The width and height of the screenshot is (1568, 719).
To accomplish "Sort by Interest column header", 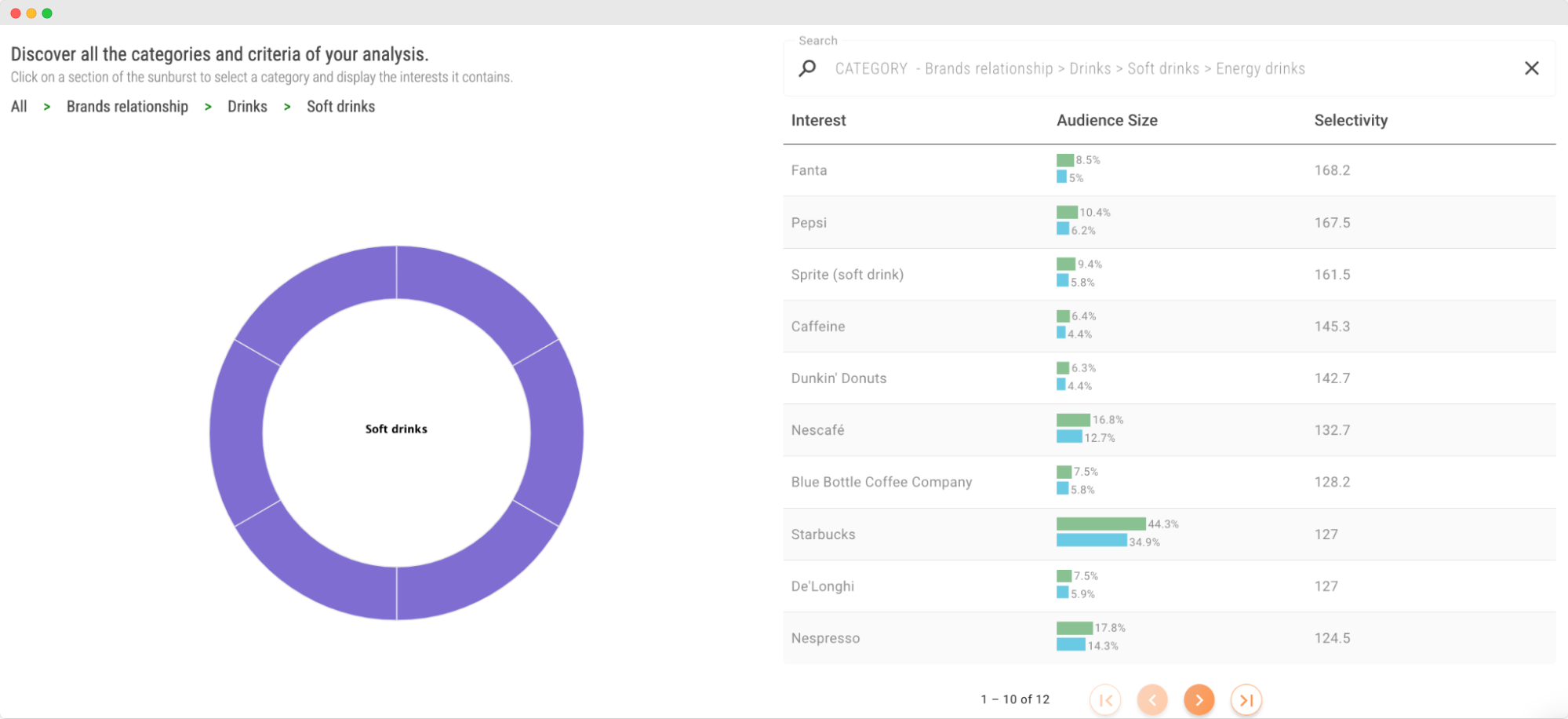I will point(818,120).
